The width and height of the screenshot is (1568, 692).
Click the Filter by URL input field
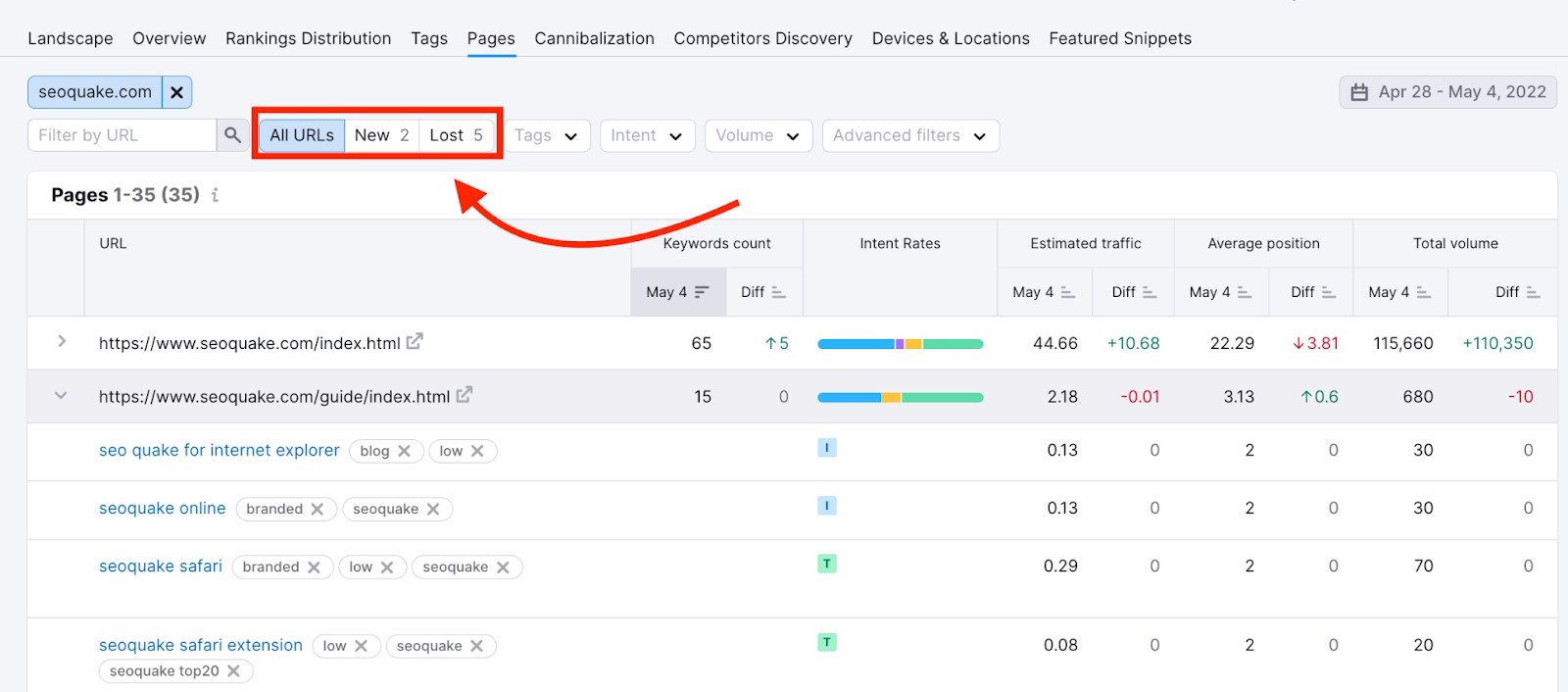[122, 135]
